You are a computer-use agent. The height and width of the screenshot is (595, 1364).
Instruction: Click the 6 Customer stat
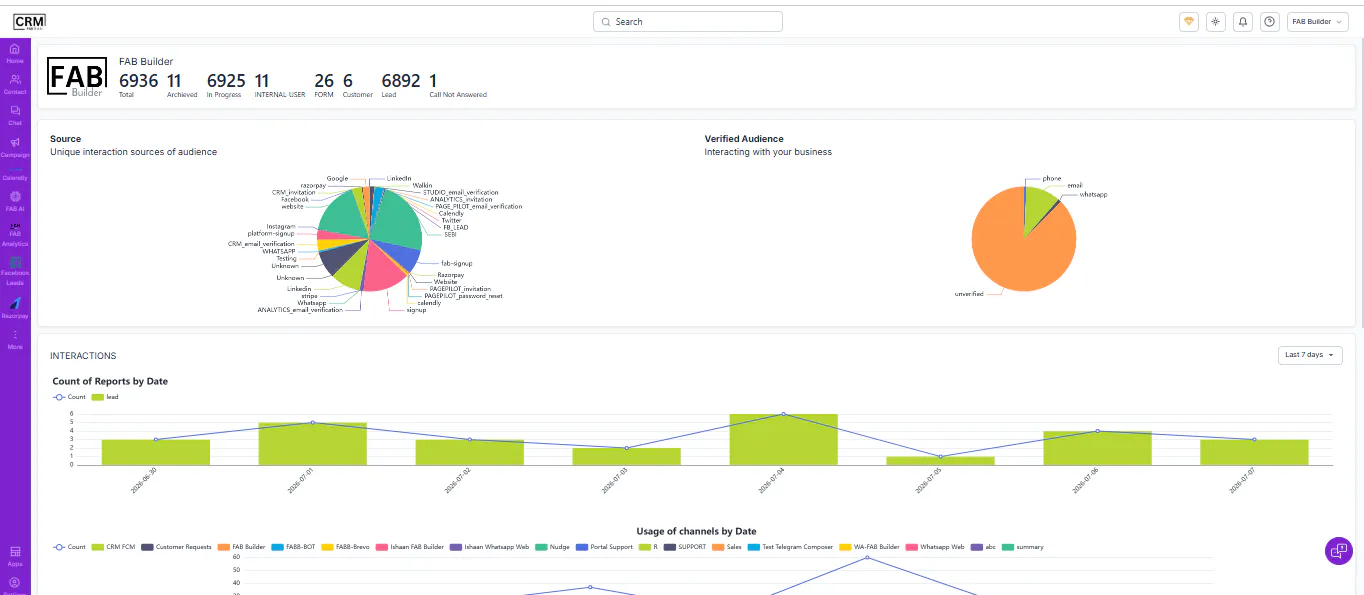358,85
